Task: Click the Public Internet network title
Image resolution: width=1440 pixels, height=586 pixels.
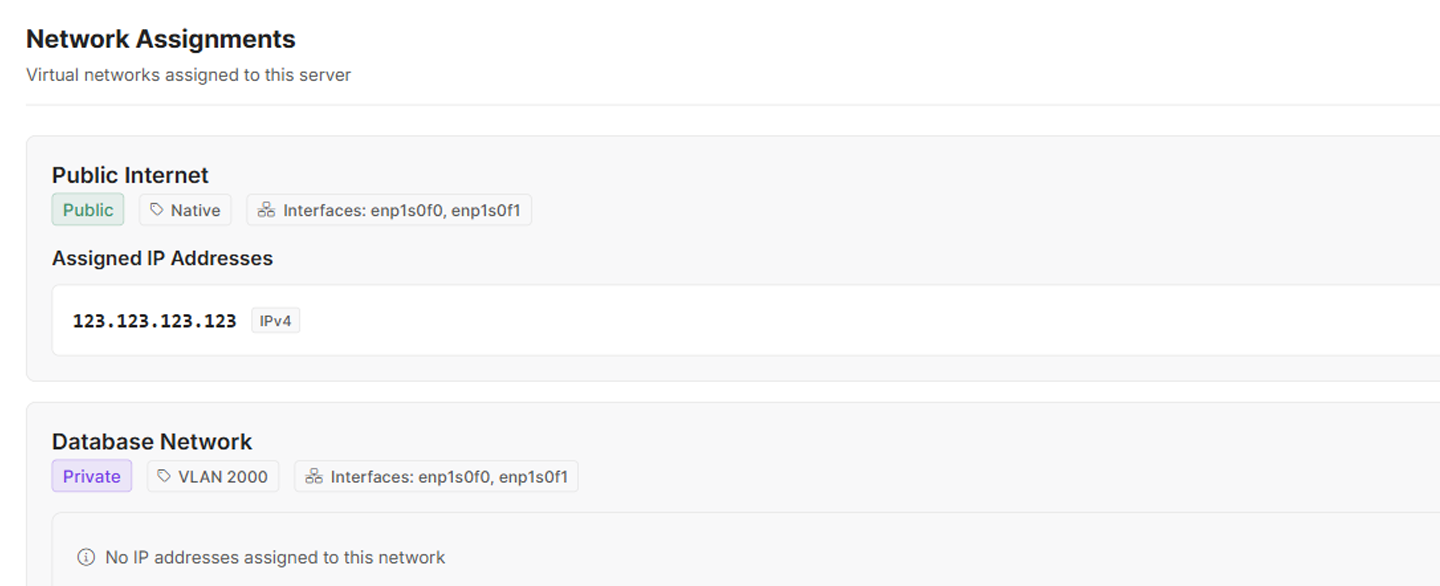Action: 130,175
